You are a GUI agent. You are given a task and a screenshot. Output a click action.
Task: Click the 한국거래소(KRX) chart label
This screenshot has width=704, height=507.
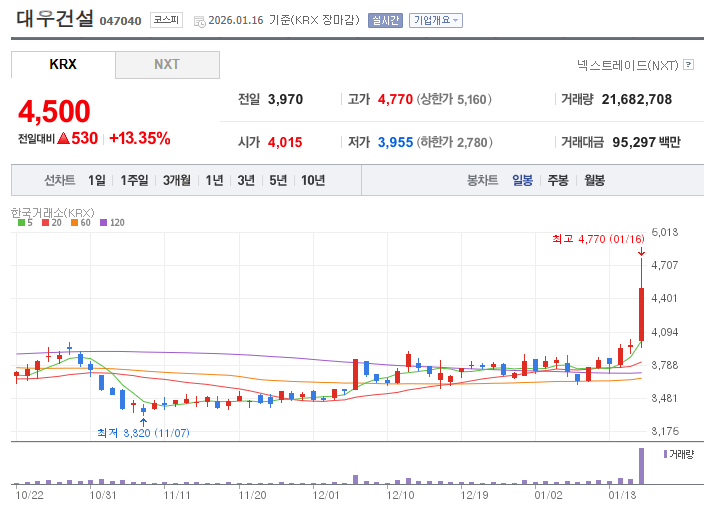pos(53,212)
